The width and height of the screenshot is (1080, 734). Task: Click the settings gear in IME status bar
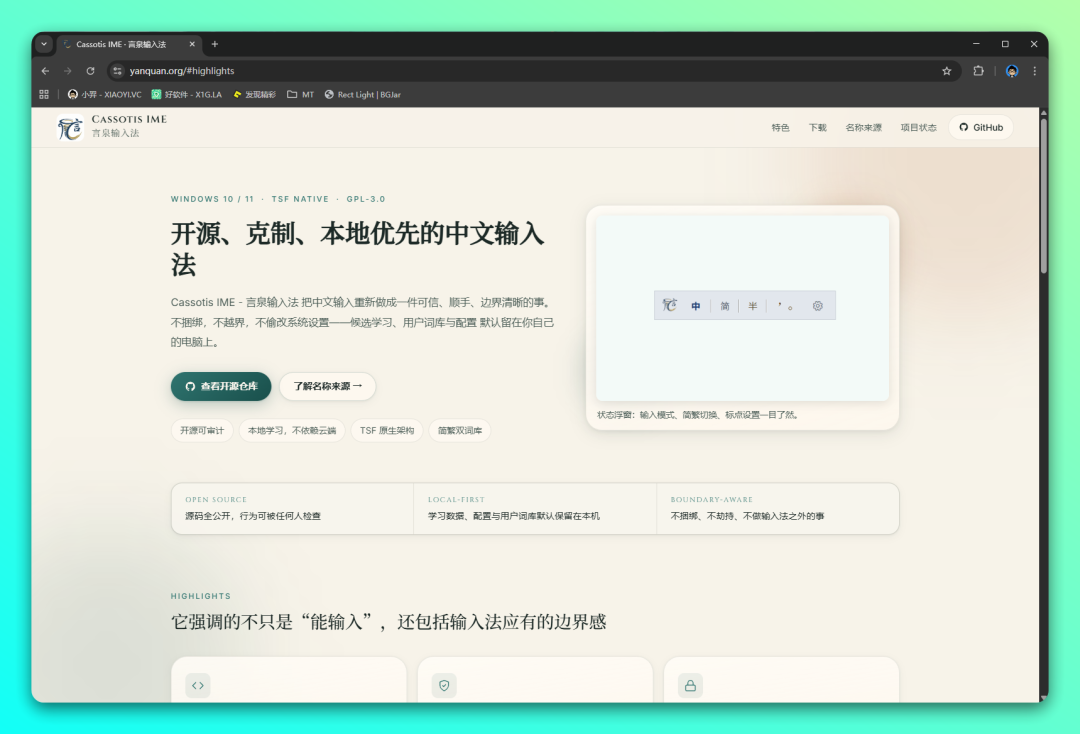click(x=817, y=306)
